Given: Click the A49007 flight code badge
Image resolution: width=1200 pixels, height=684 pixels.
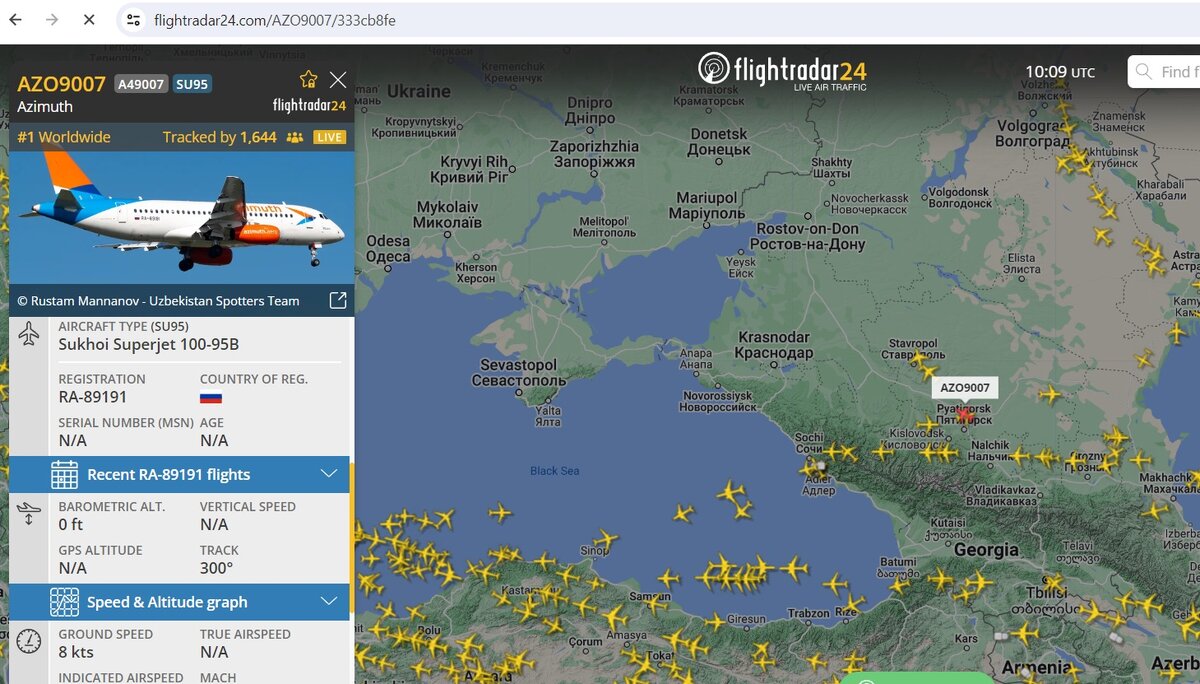Looking at the screenshot, I should tap(141, 84).
